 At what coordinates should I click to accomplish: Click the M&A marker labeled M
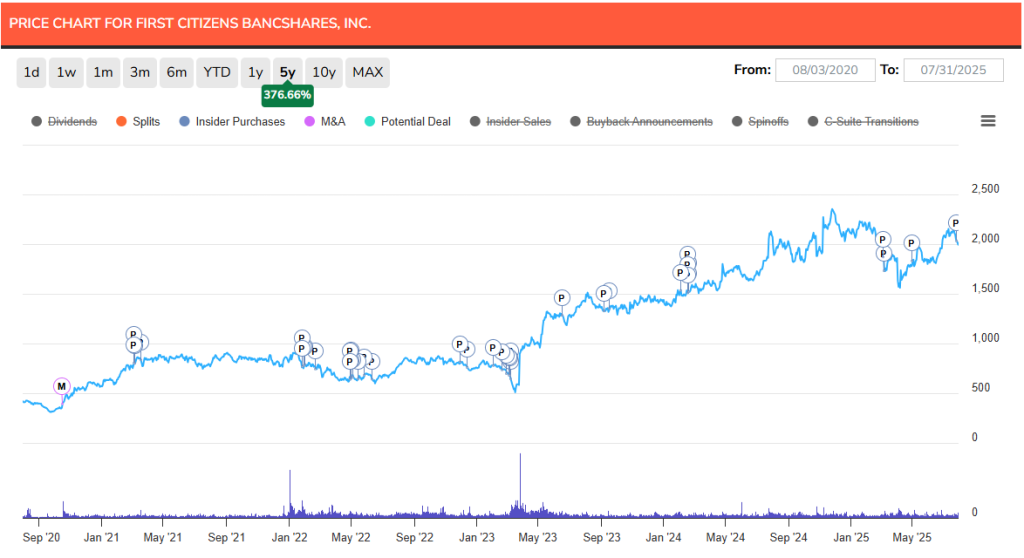(x=61, y=386)
